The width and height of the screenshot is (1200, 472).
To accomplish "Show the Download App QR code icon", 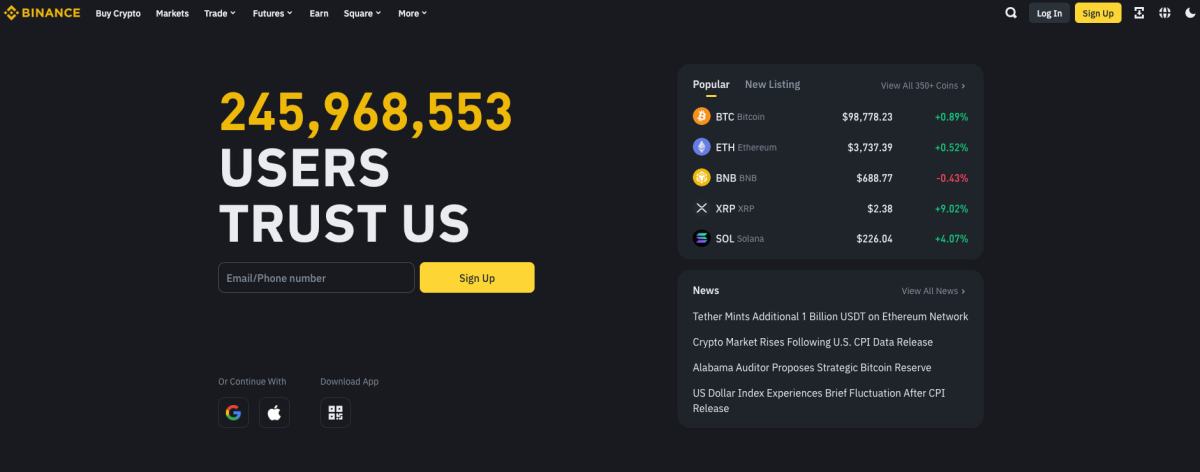I will (x=336, y=412).
